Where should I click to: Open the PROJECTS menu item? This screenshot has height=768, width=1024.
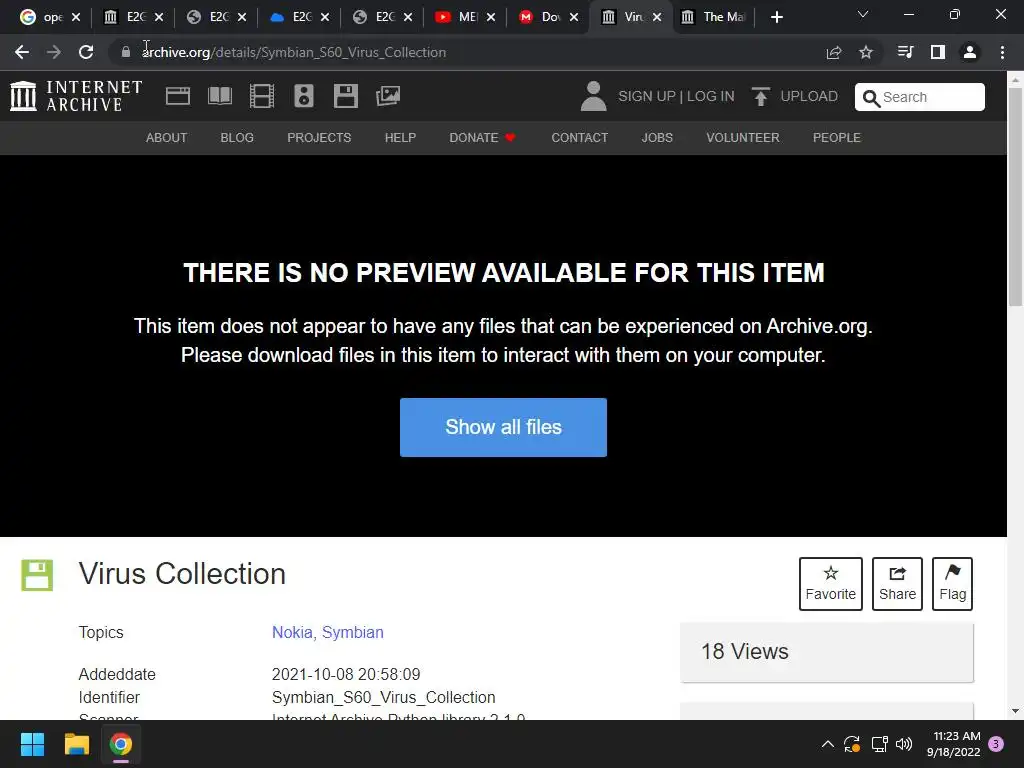319,138
